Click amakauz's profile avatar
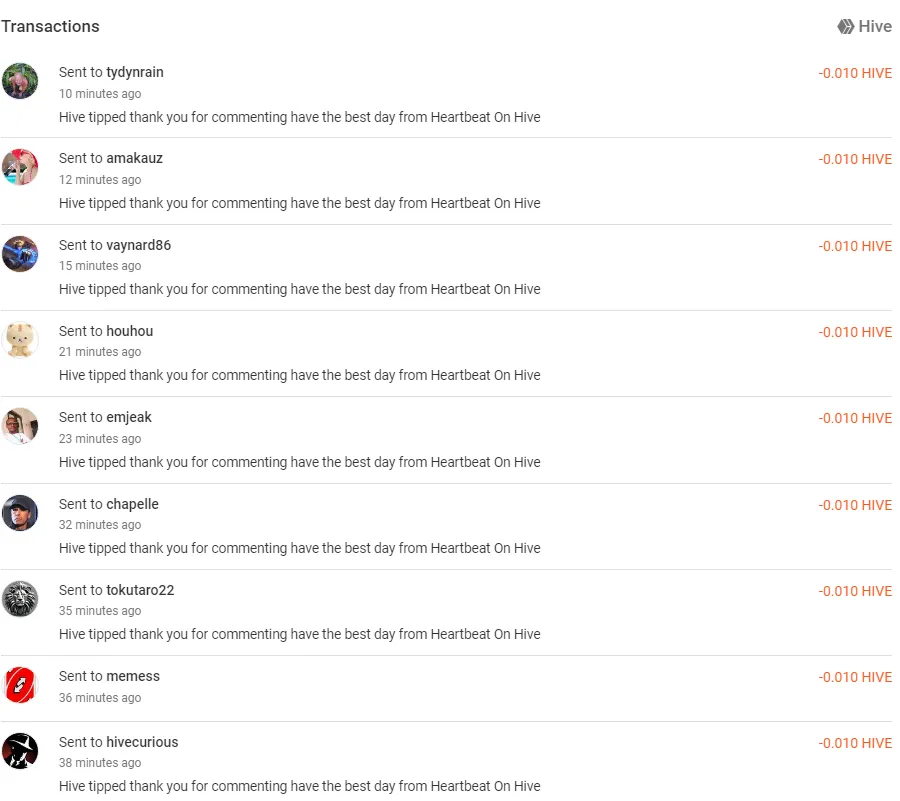The height and width of the screenshot is (801, 900). tap(20, 167)
